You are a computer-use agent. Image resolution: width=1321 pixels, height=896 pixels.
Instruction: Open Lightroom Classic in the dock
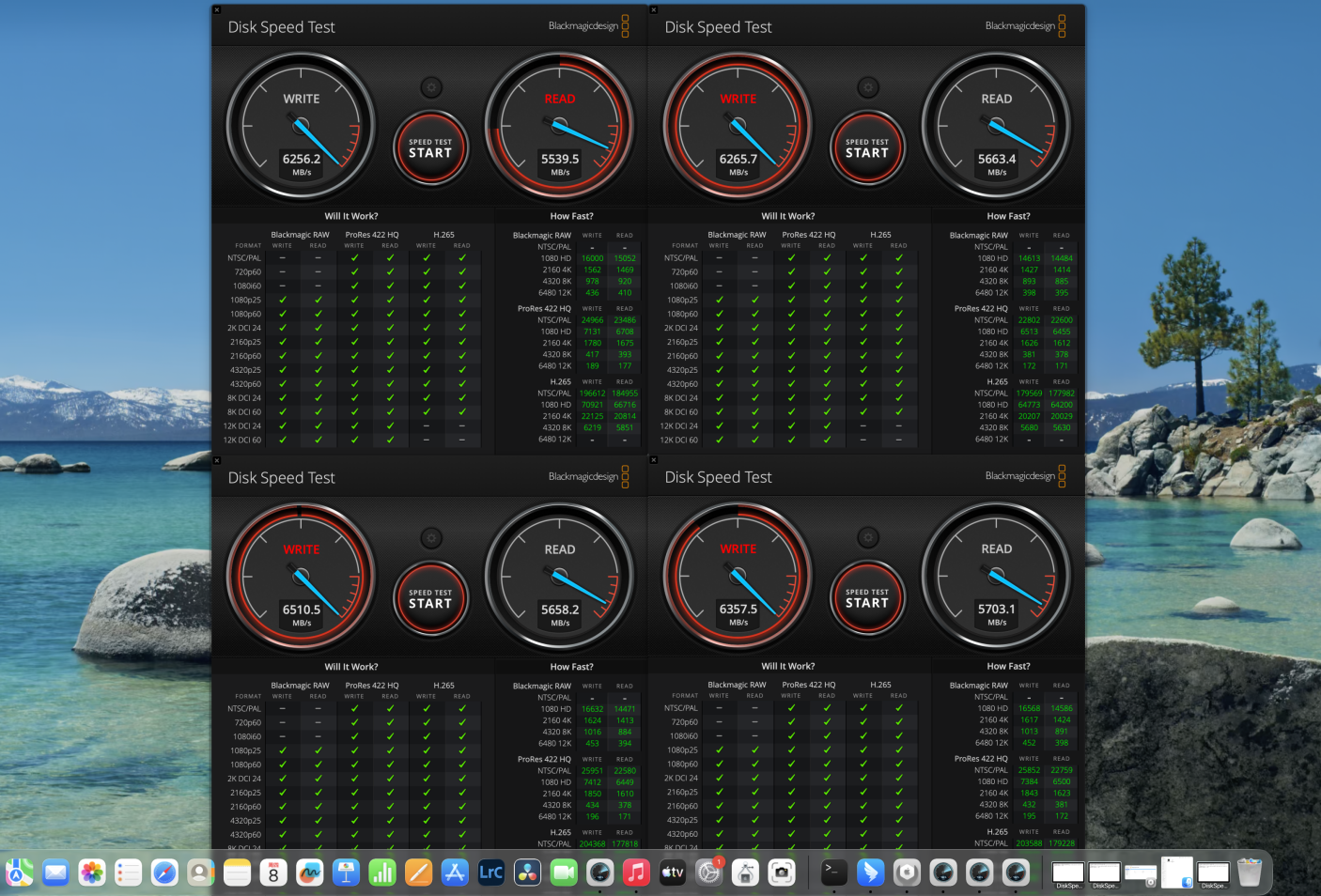point(491,873)
